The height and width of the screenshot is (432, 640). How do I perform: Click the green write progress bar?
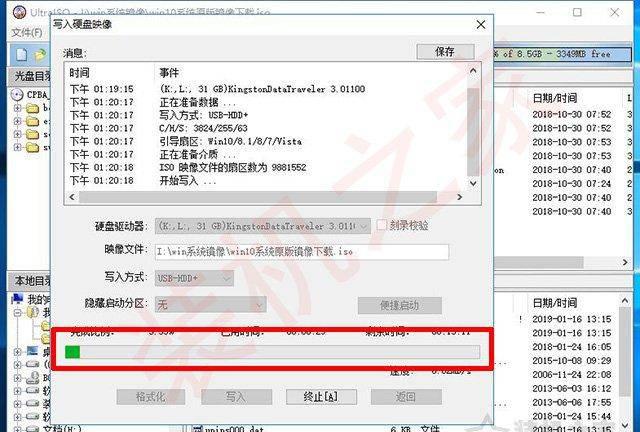272,352
